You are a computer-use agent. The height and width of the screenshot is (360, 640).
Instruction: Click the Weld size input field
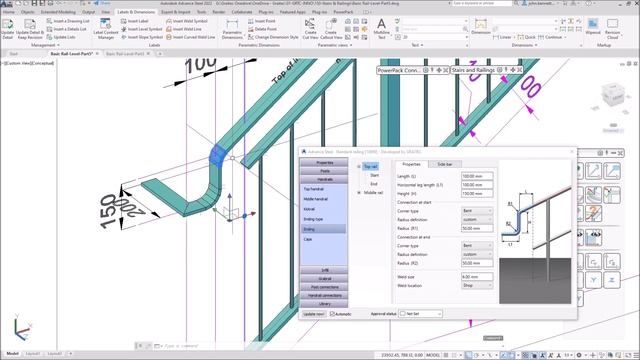pos(477,277)
